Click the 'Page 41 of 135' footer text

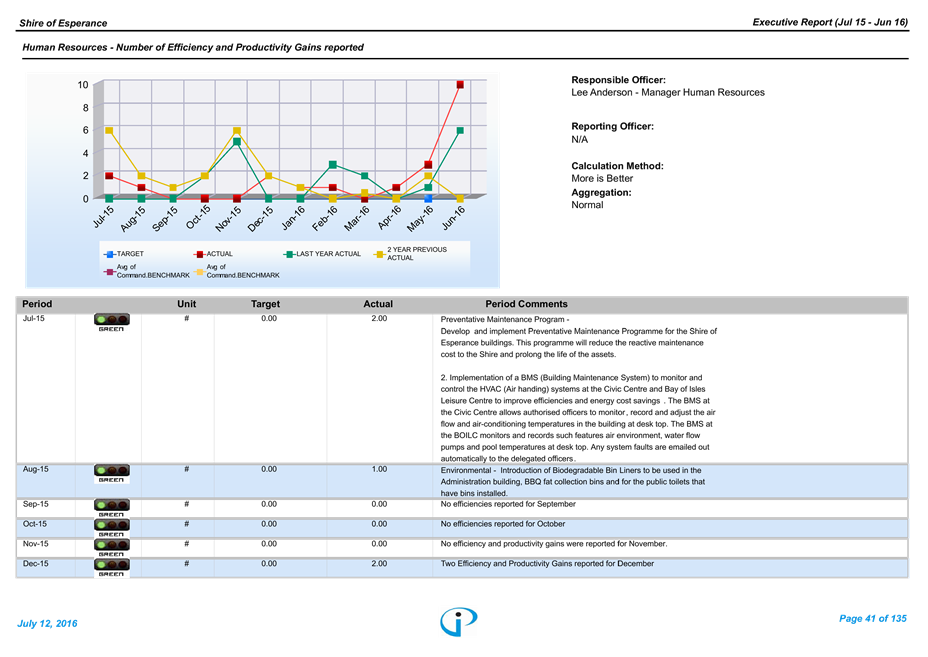[x=872, y=619]
